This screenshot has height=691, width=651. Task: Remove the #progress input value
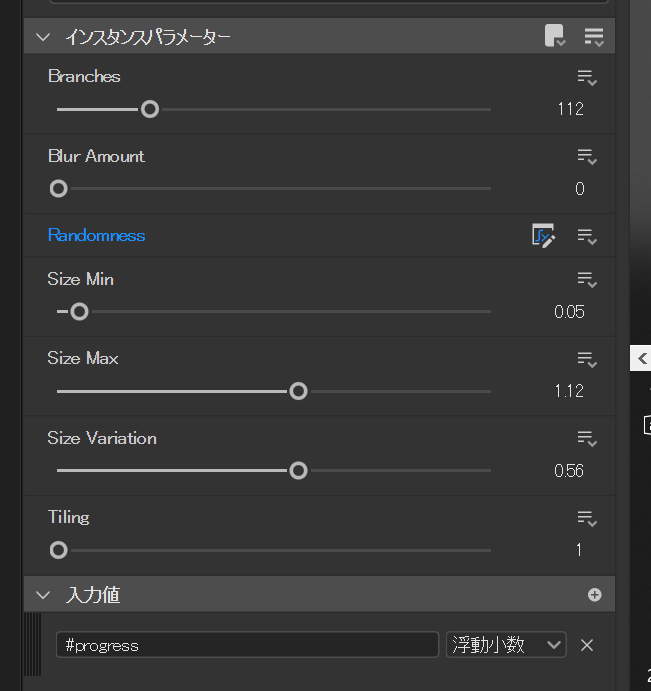pyautogui.click(x=587, y=645)
